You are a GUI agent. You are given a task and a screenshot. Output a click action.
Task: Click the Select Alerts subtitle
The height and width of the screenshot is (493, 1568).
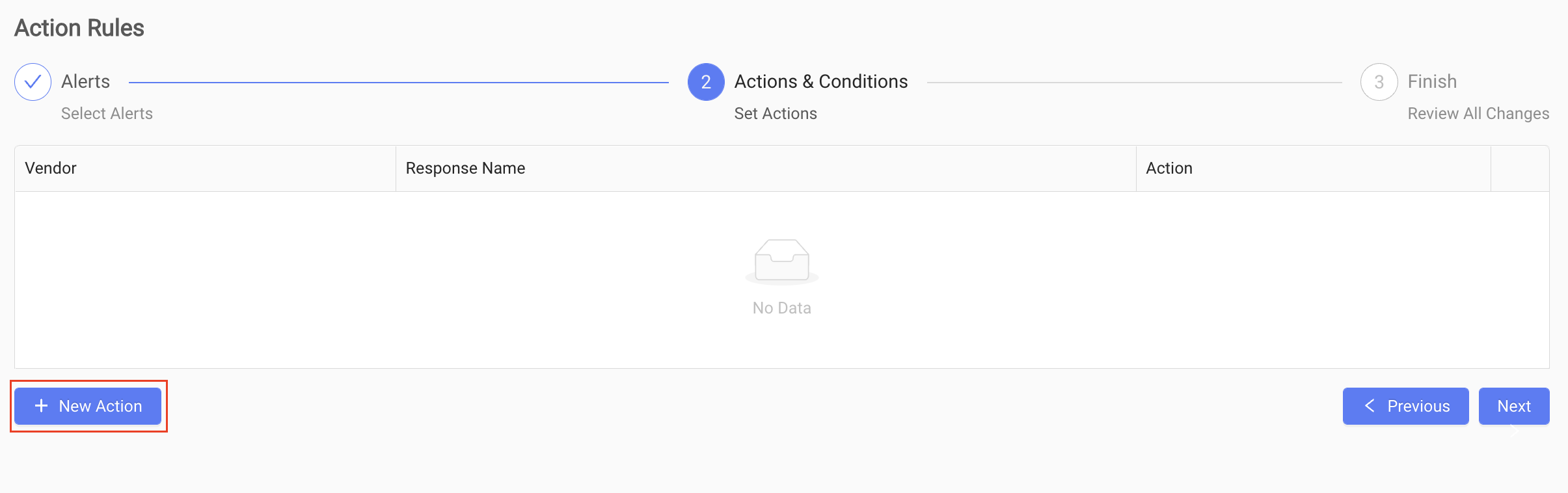click(x=107, y=113)
